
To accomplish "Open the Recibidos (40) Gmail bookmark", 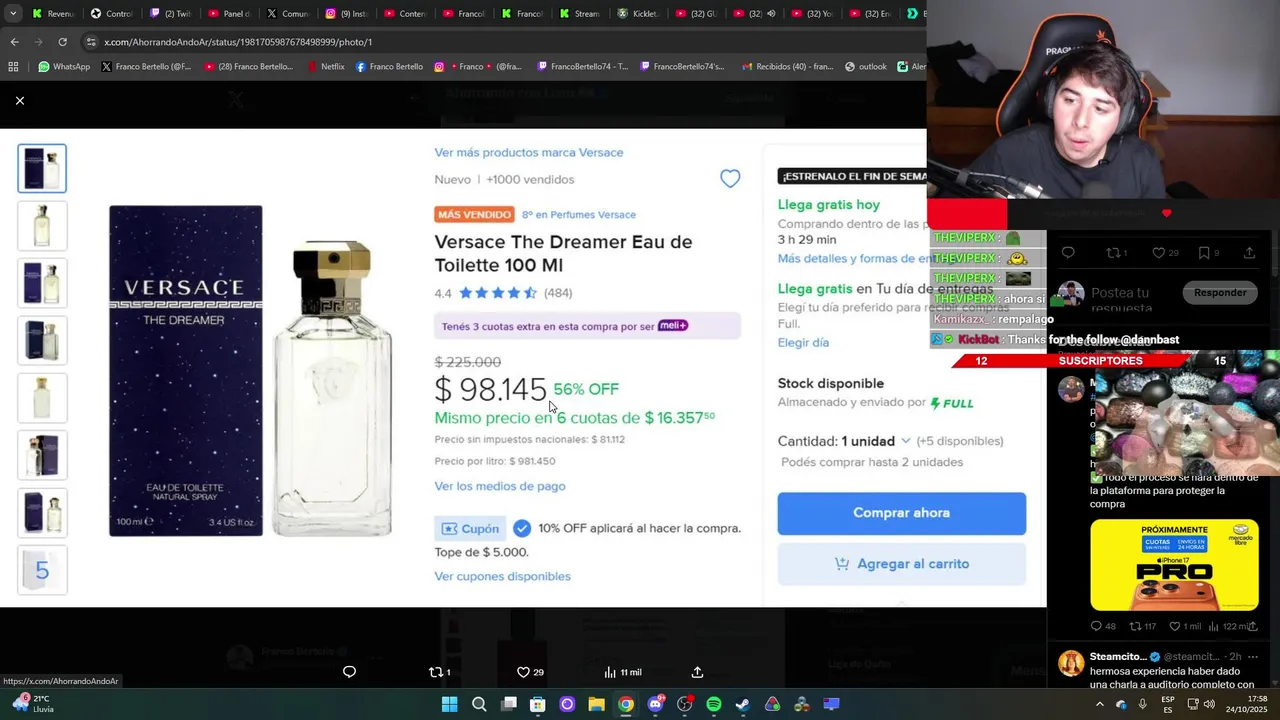I will 787,67.
